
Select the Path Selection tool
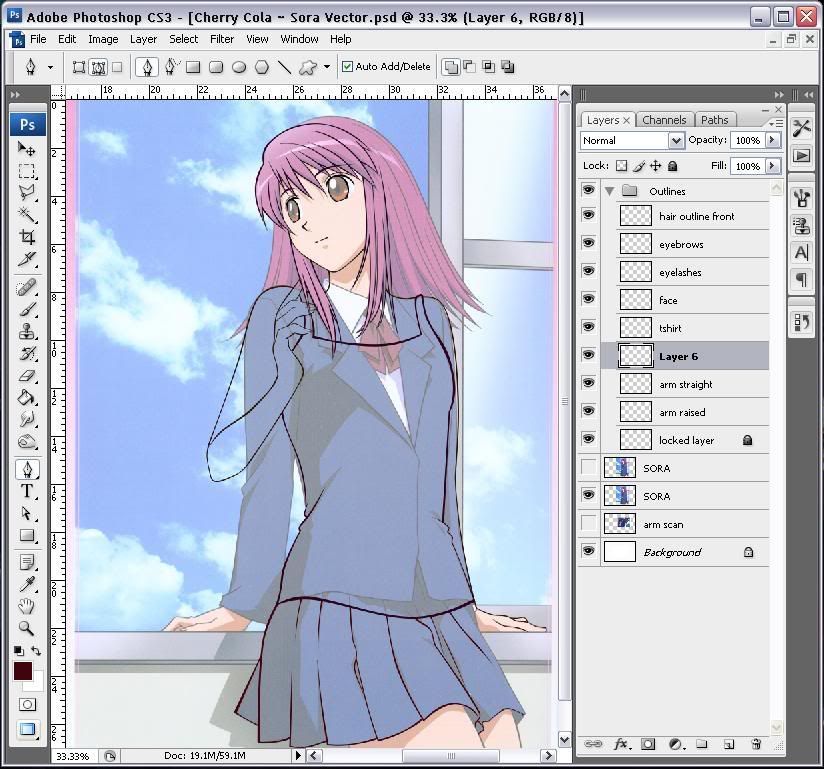coord(27,514)
